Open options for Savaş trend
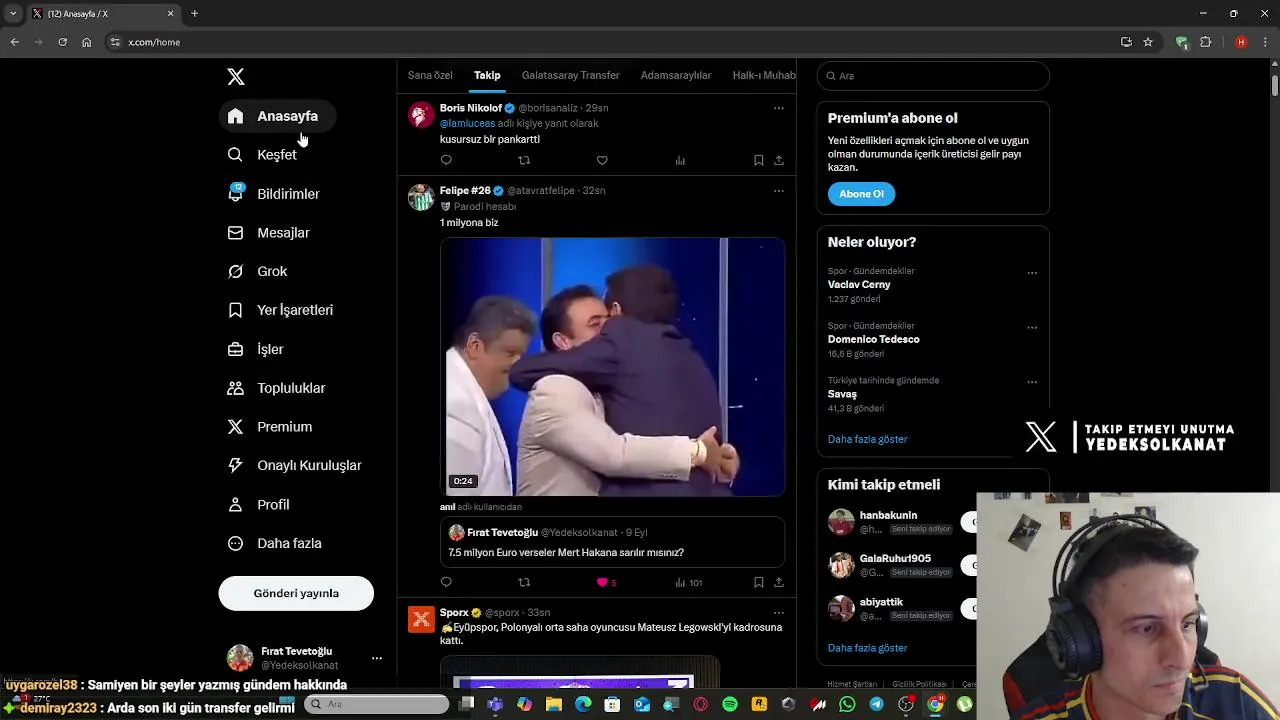Viewport: 1280px width, 720px height. coord(1032,382)
